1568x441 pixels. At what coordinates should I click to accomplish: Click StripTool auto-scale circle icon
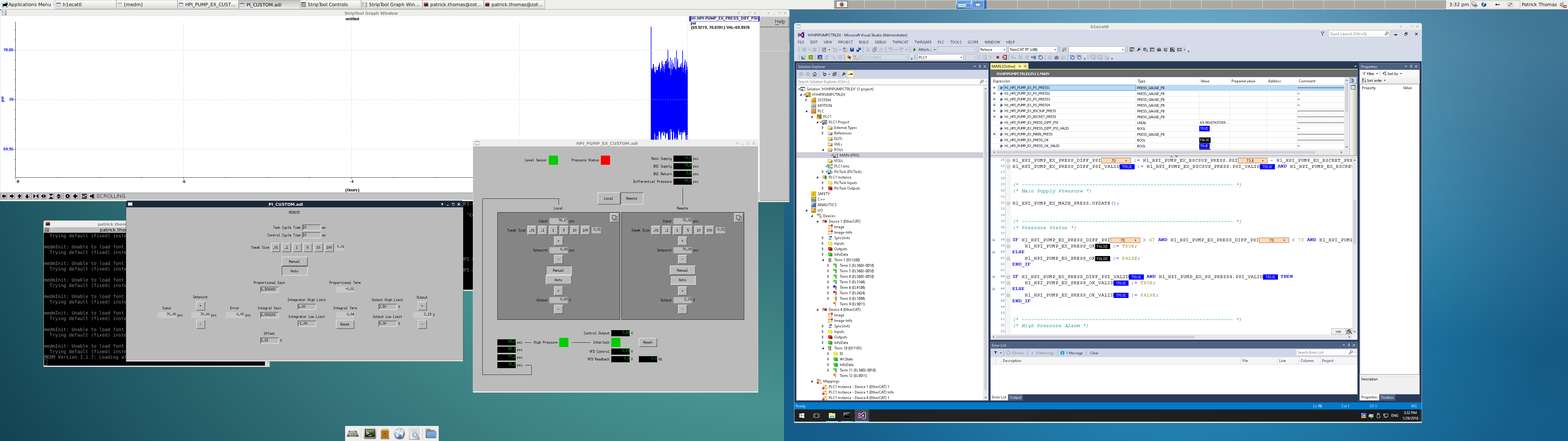pos(68,196)
